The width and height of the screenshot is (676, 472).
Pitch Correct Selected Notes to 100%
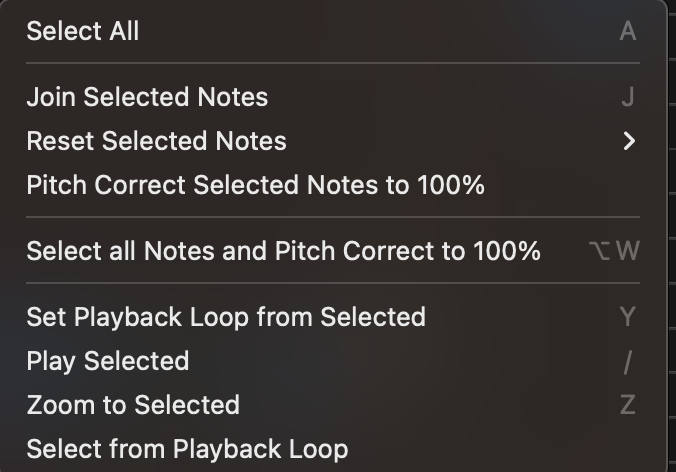pyautogui.click(x=255, y=185)
